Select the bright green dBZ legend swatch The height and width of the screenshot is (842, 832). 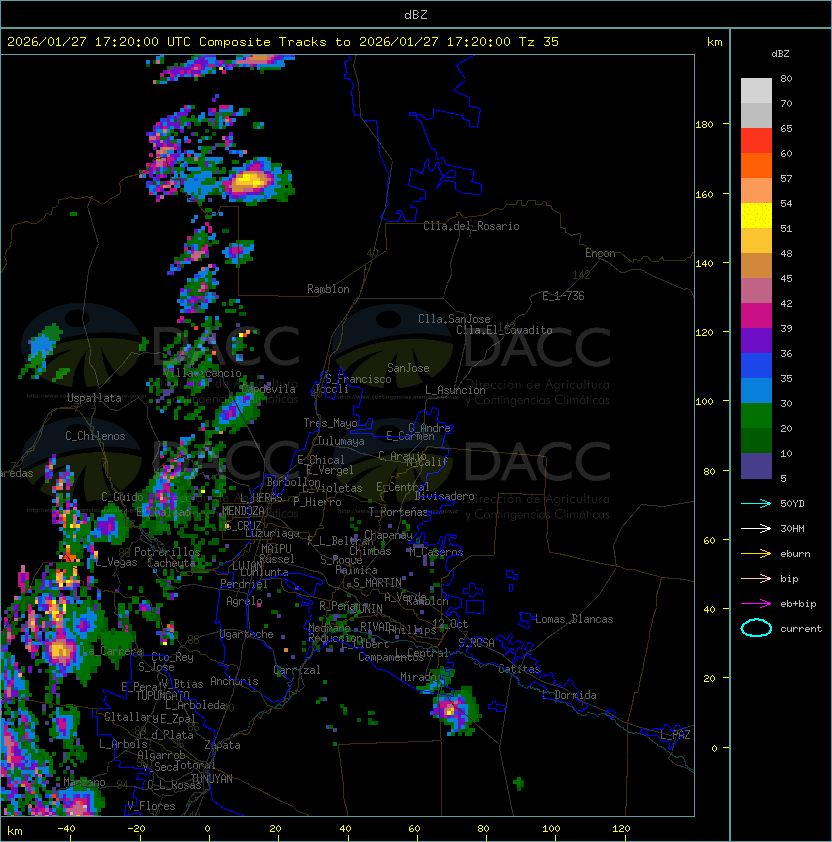[x=756, y=416]
